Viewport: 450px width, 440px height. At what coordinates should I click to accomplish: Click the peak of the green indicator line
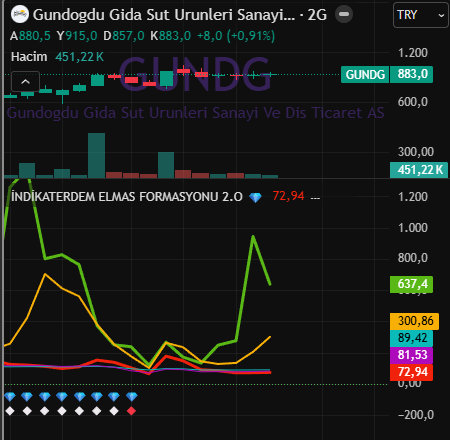[253, 236]
